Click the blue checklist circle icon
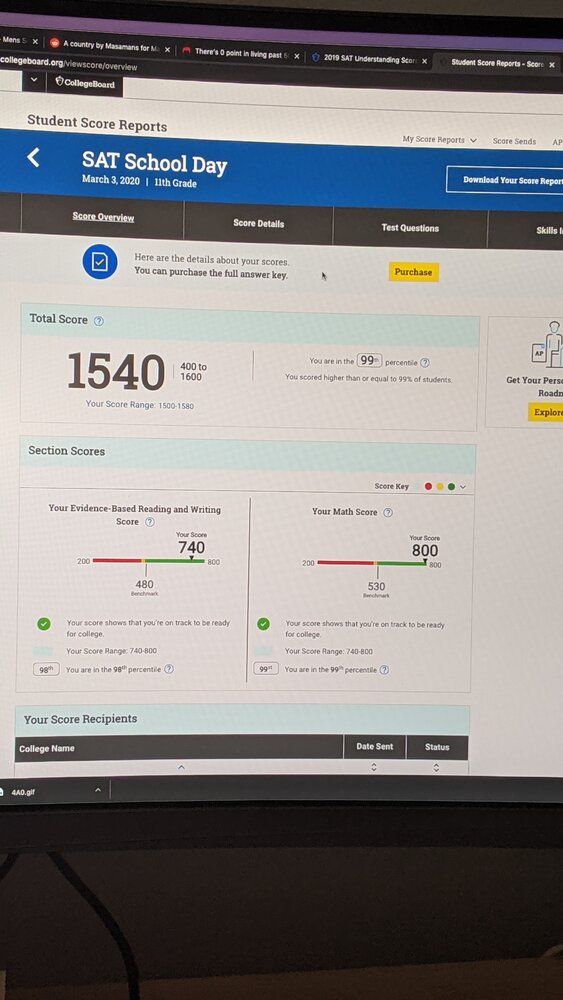 click(x=99, y=261)
